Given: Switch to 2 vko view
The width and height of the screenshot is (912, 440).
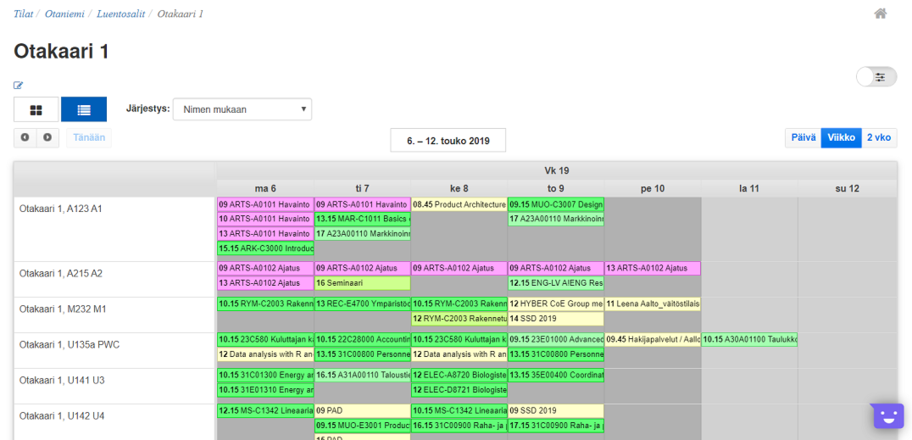Looking at the screenshot, I should tap(879, 138).
